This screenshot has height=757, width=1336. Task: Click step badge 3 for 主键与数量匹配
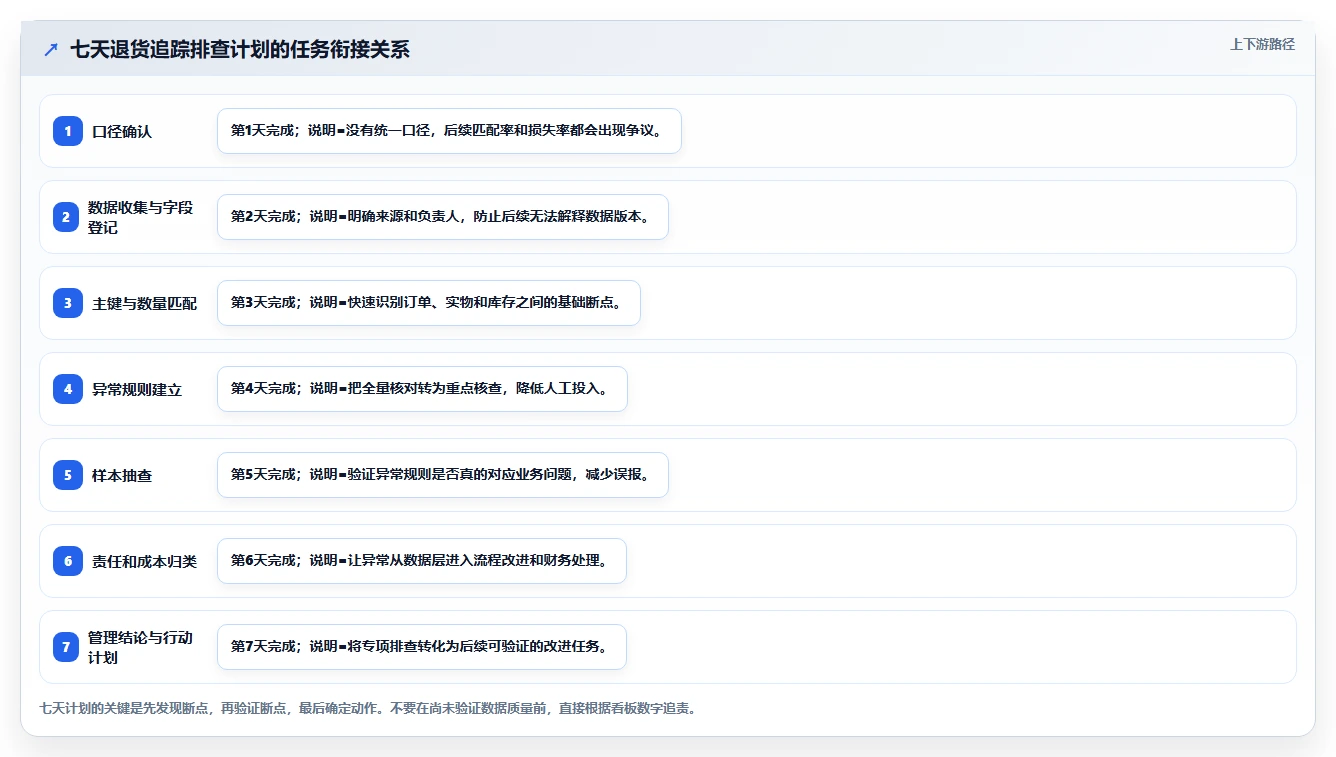tap(68, 303)
